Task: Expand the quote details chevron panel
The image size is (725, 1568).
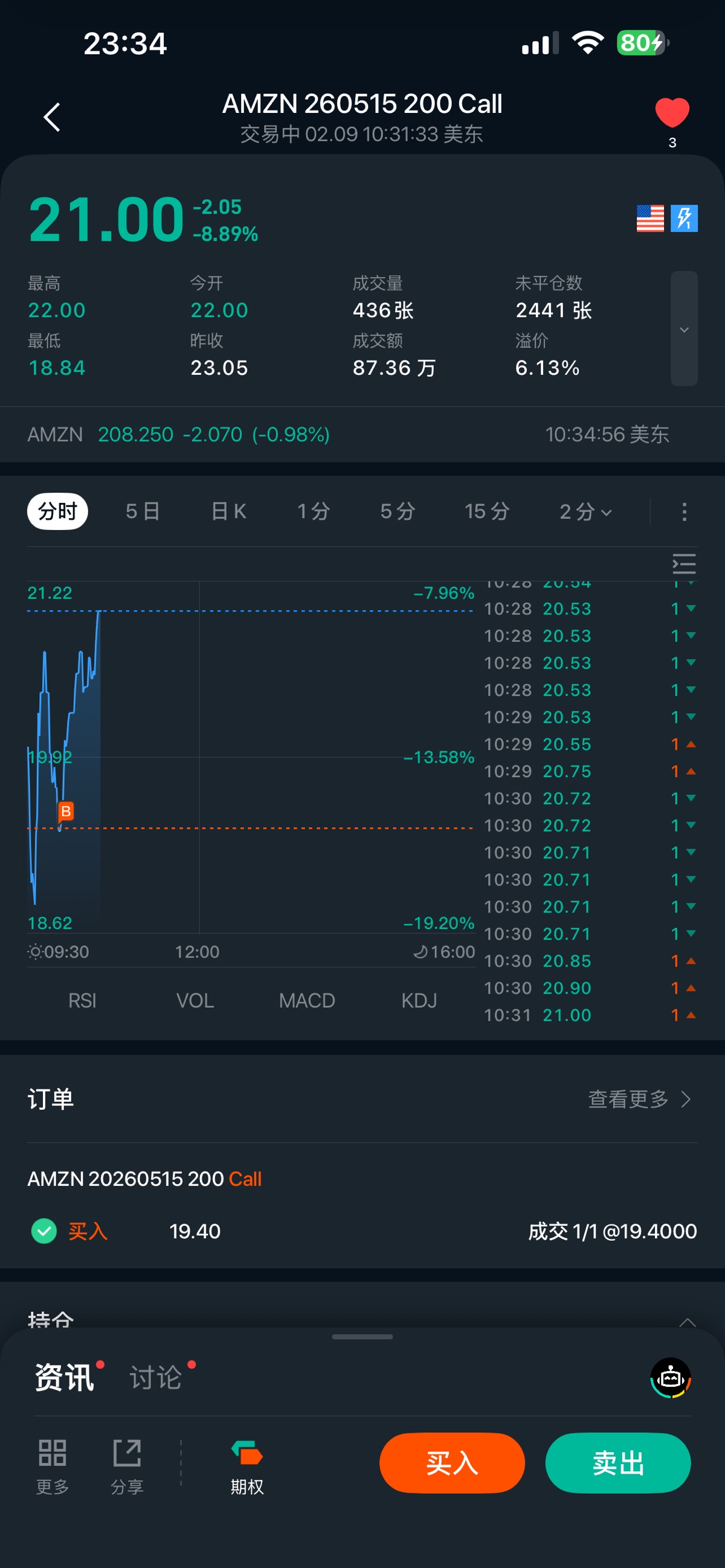Action: 684,329
